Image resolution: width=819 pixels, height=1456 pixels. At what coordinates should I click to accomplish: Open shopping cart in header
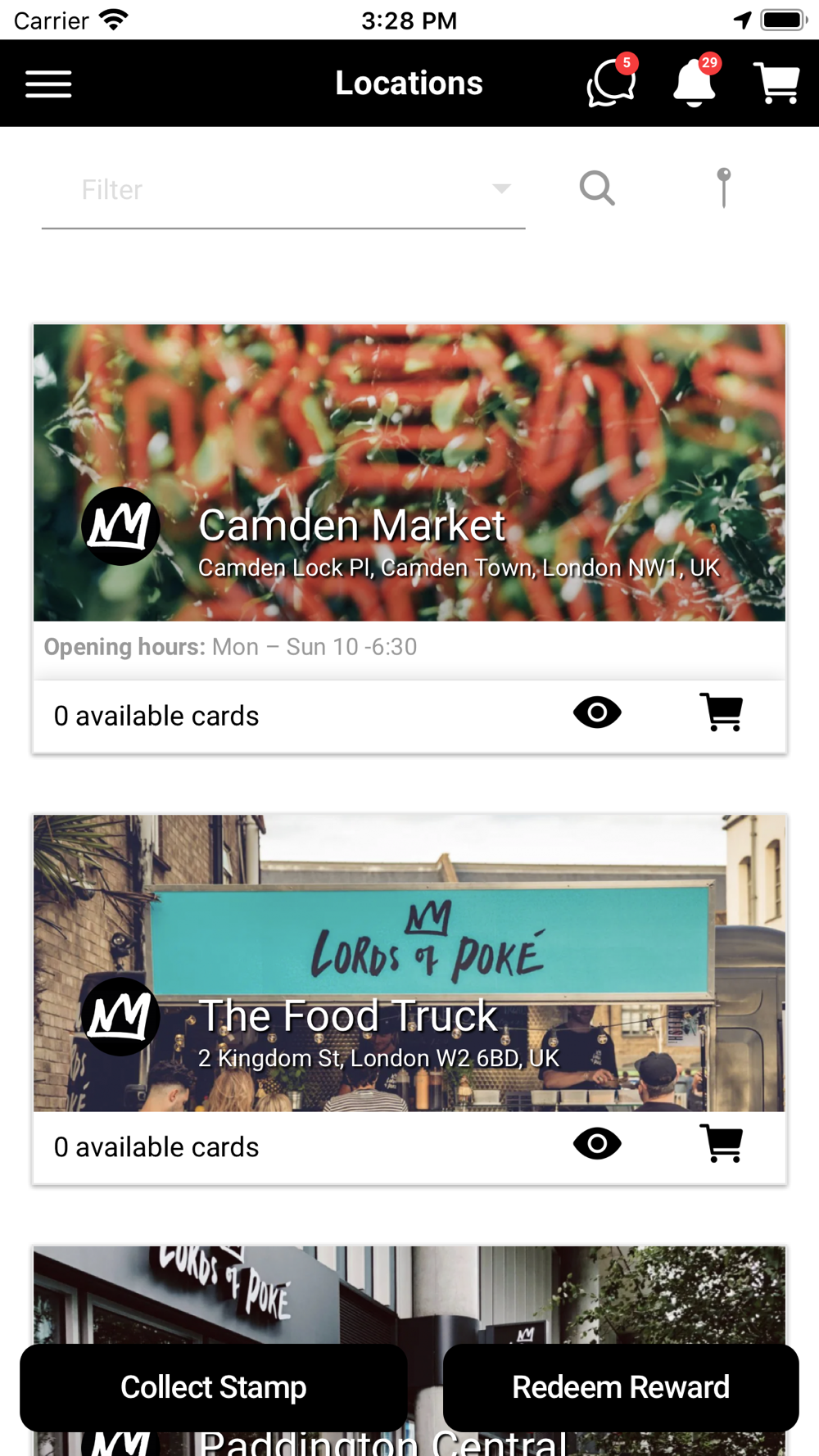pyautogui.click(x=776, y=83)
